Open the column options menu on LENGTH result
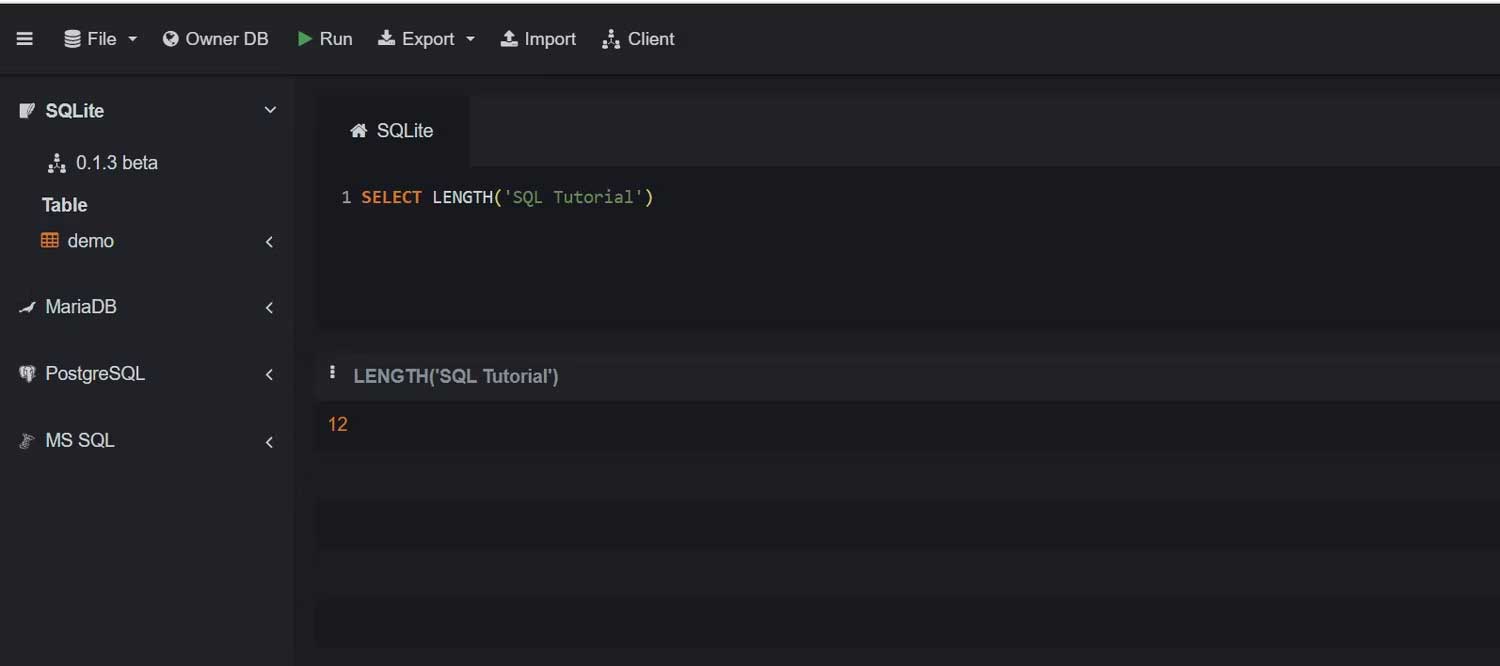This screenshot has height=666, width=1500. pyautogui.click(x=333, y=372)
